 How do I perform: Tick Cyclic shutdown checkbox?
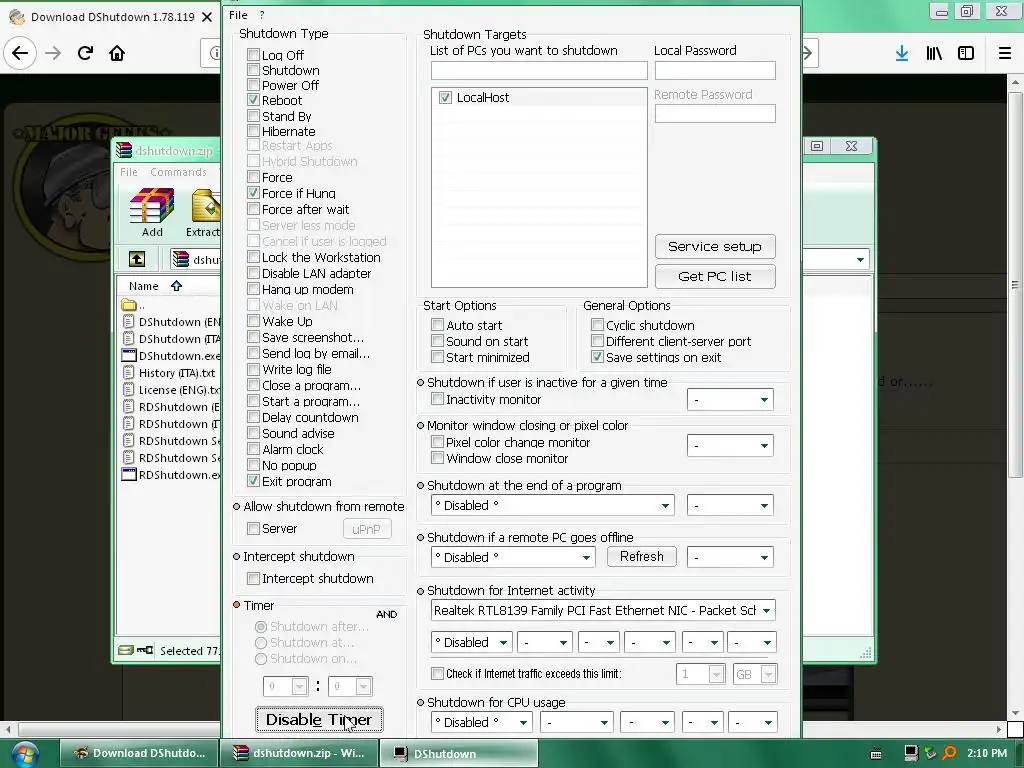coord(597,325)
